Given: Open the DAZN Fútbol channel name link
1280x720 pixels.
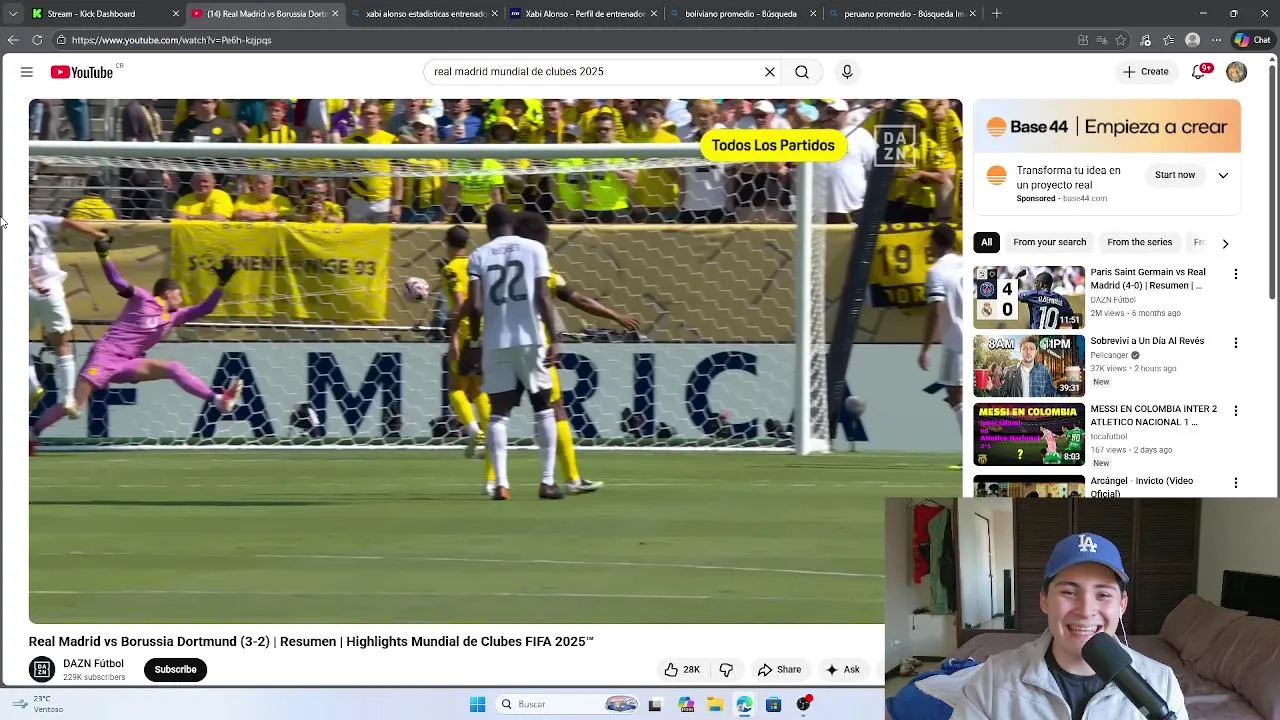Looking at the screenshot, I should click(x=93, y=664).
